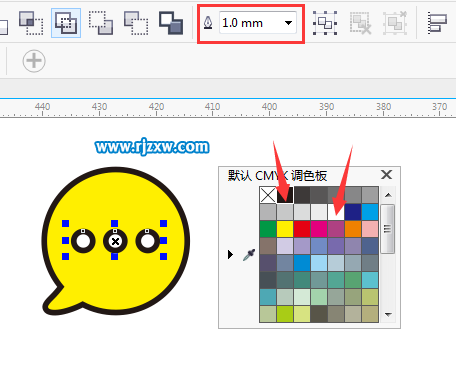Select the center circle with X marker
This screenshot has height=371, width=456.
[115, 241]
